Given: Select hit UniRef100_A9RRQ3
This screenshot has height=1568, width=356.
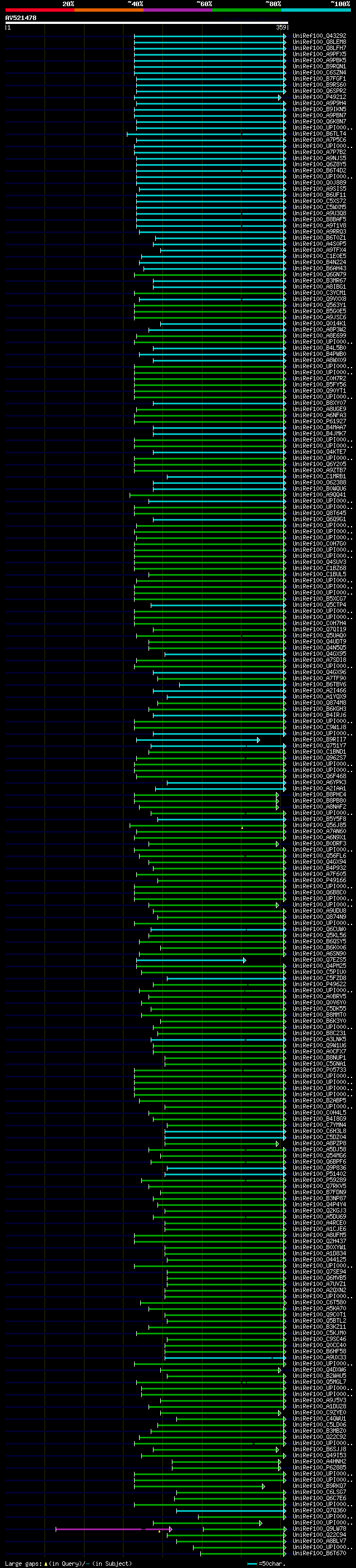Looking at the screenshot, I should [319, 231].
